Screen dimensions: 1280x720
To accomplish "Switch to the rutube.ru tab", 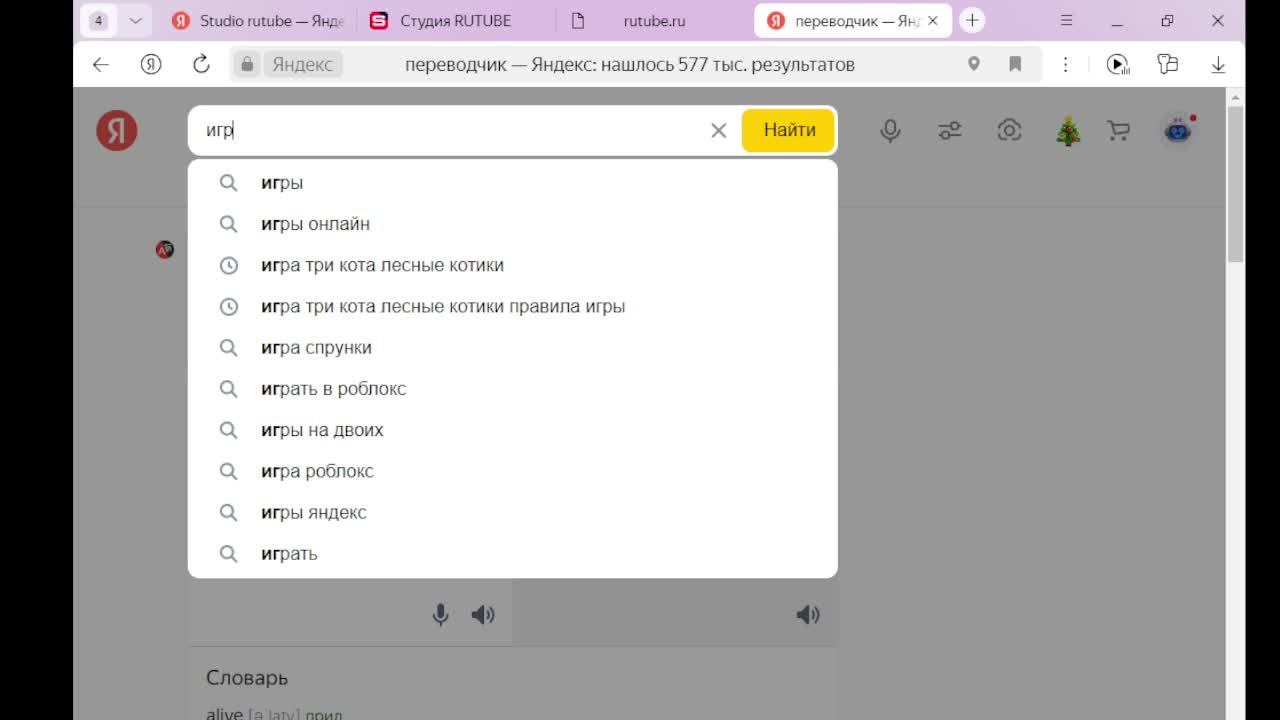I will pos(654,21).
